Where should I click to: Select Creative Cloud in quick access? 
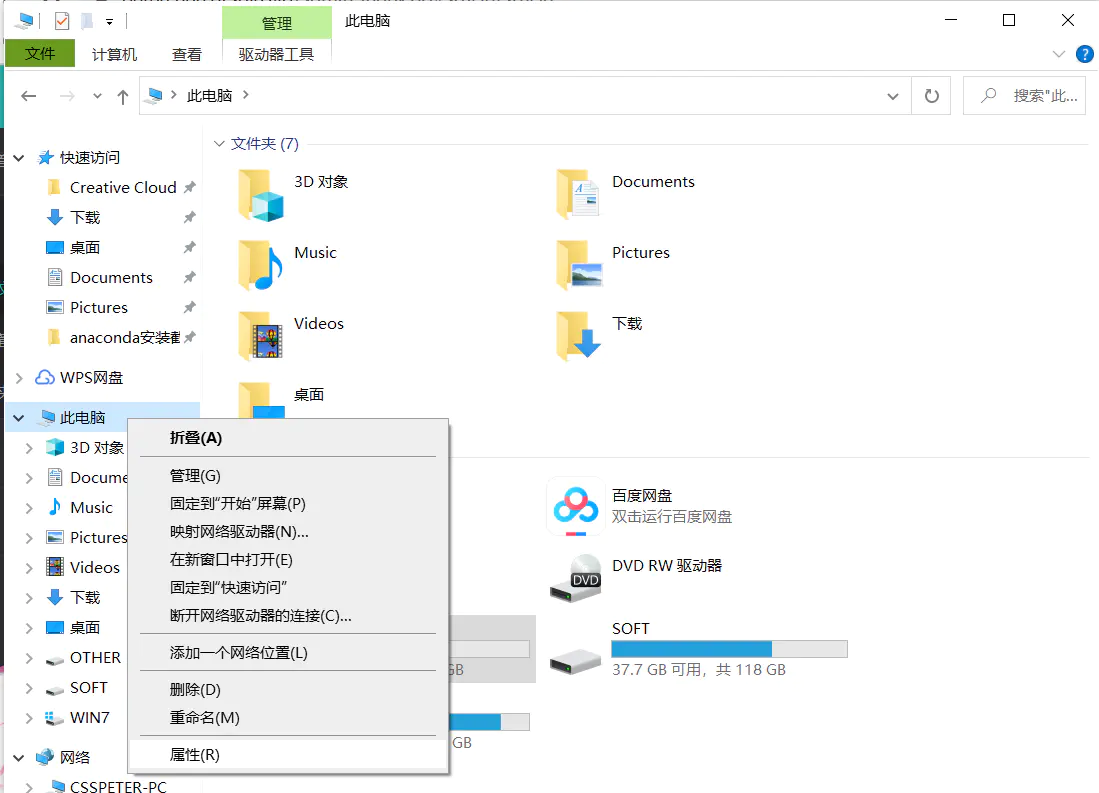(x=123, y=187)
